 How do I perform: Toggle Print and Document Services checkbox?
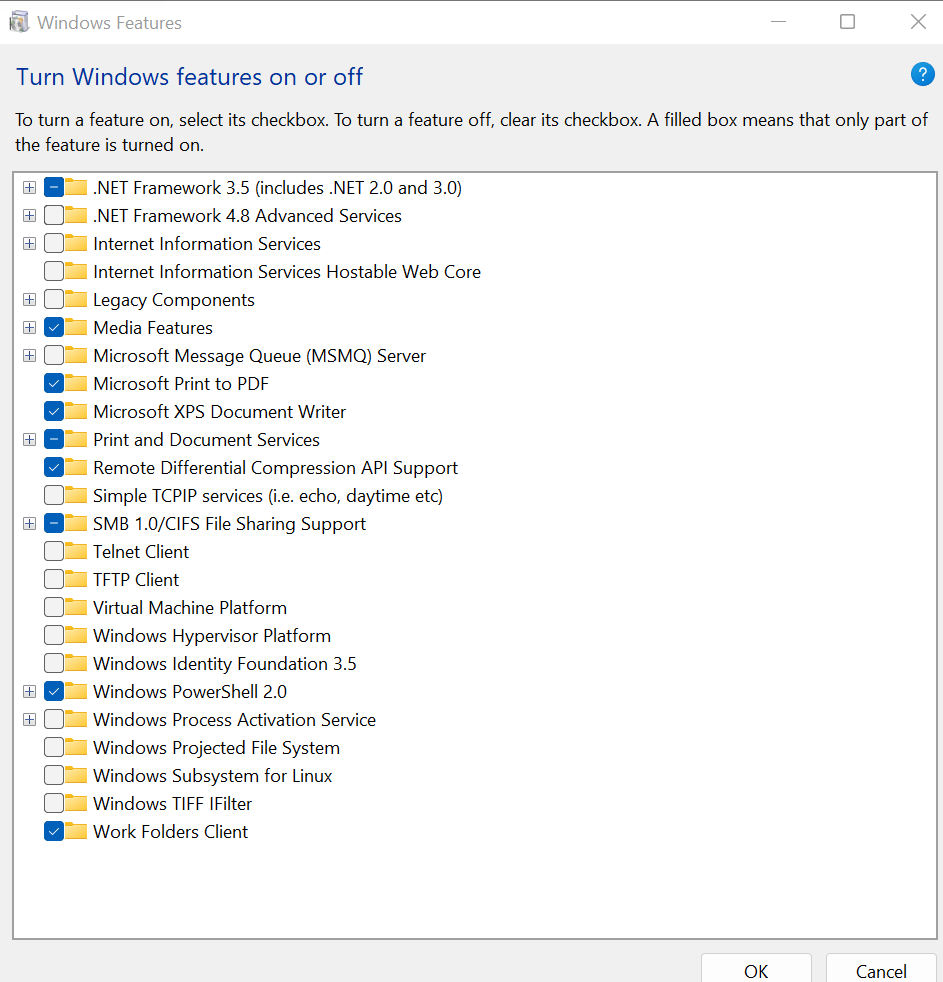[54, 439]
